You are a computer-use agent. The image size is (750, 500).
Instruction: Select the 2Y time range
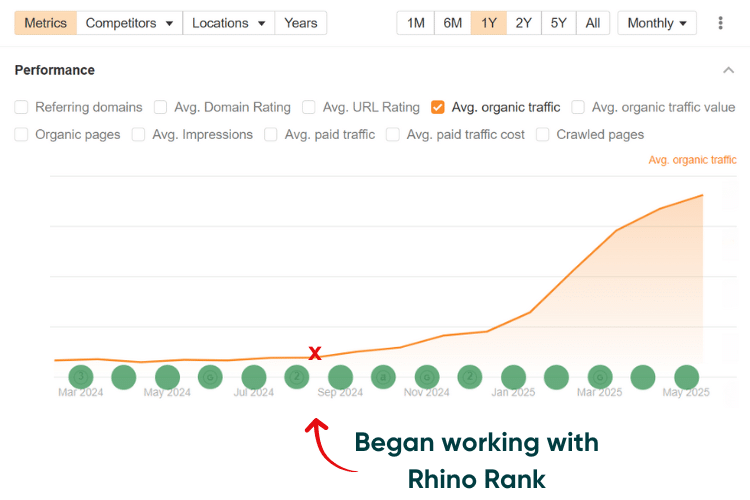click(x=524, y=23)
